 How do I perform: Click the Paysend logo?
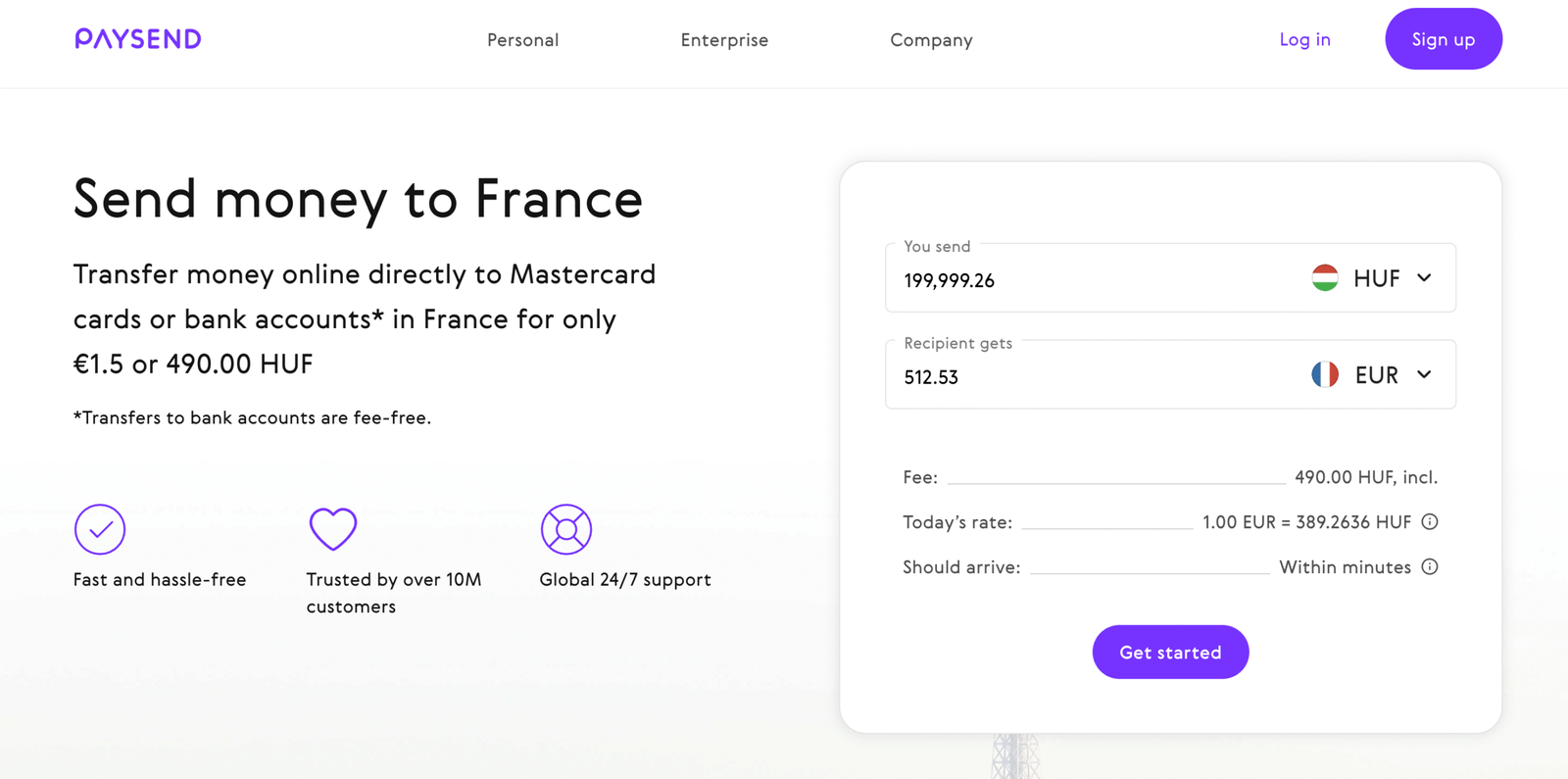tap(138, 39)
